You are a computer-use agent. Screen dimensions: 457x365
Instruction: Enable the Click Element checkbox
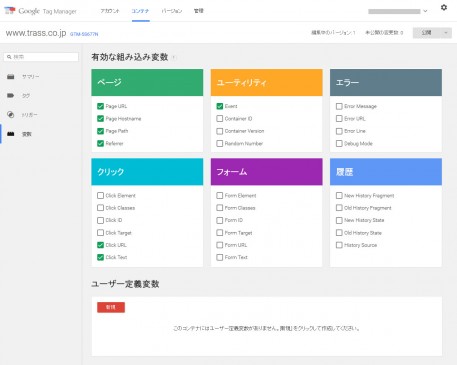point(100,195)
